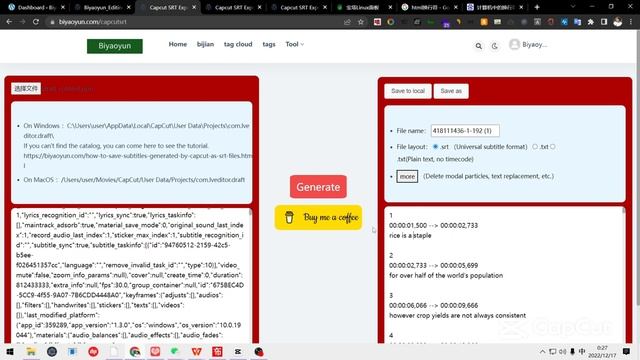Switch to the Biyaoyun_Editor browser tab
This screenshot has height=360, width=640.
102,7
